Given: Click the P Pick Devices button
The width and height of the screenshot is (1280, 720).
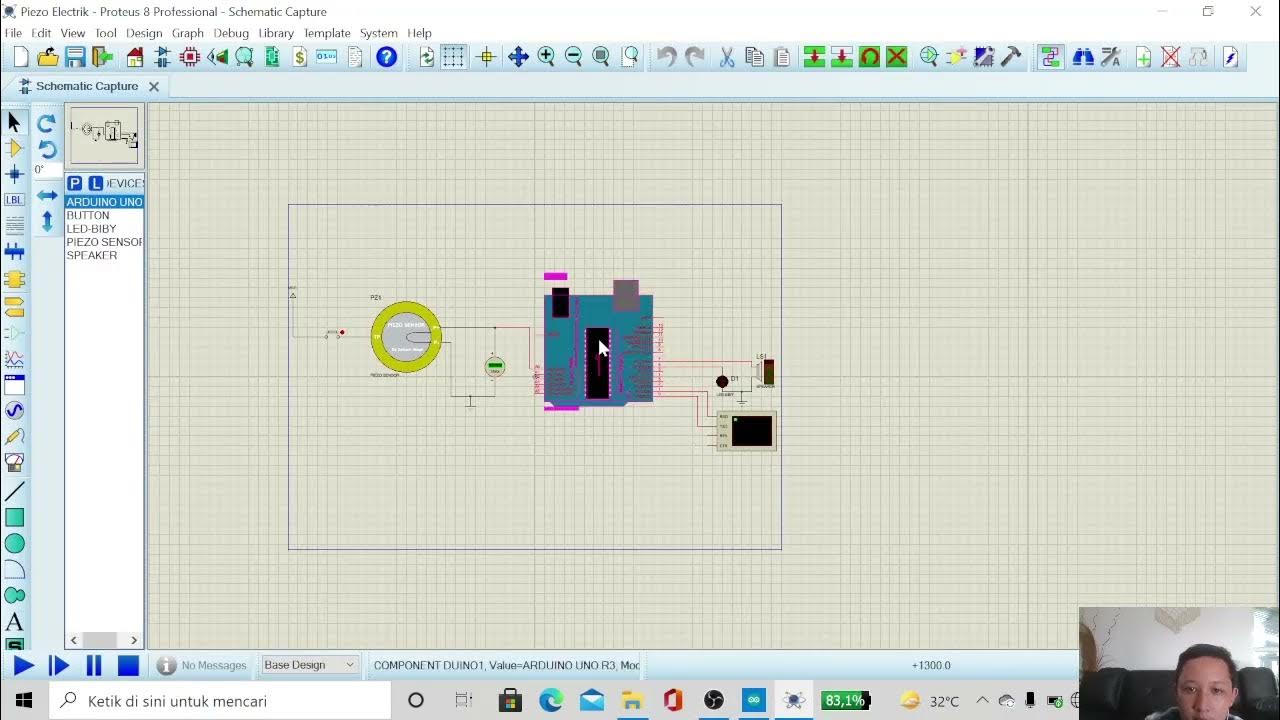Looking at the screenshot, I should [75, 184].
